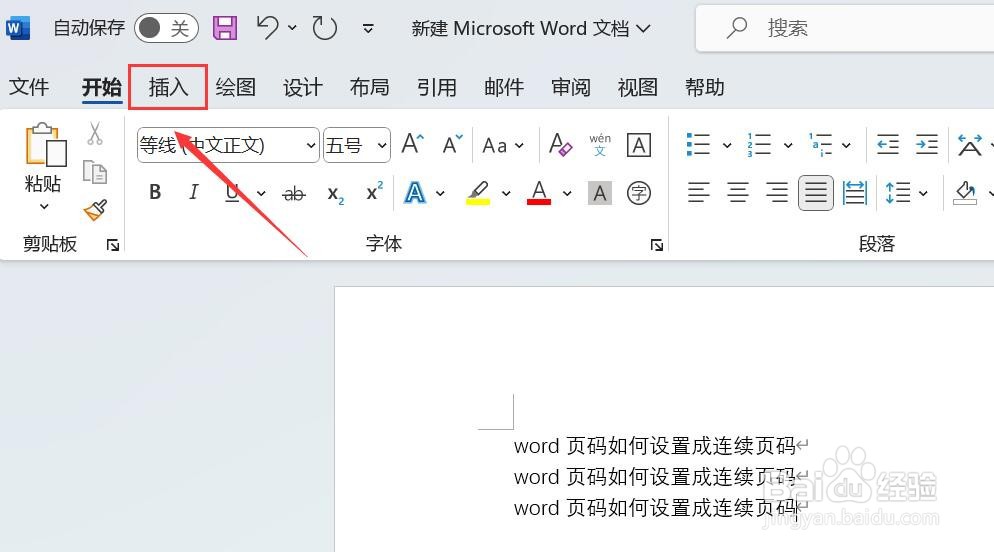The image size is (994, 552).
Task: Apply multilevel list
Action: 820,144
